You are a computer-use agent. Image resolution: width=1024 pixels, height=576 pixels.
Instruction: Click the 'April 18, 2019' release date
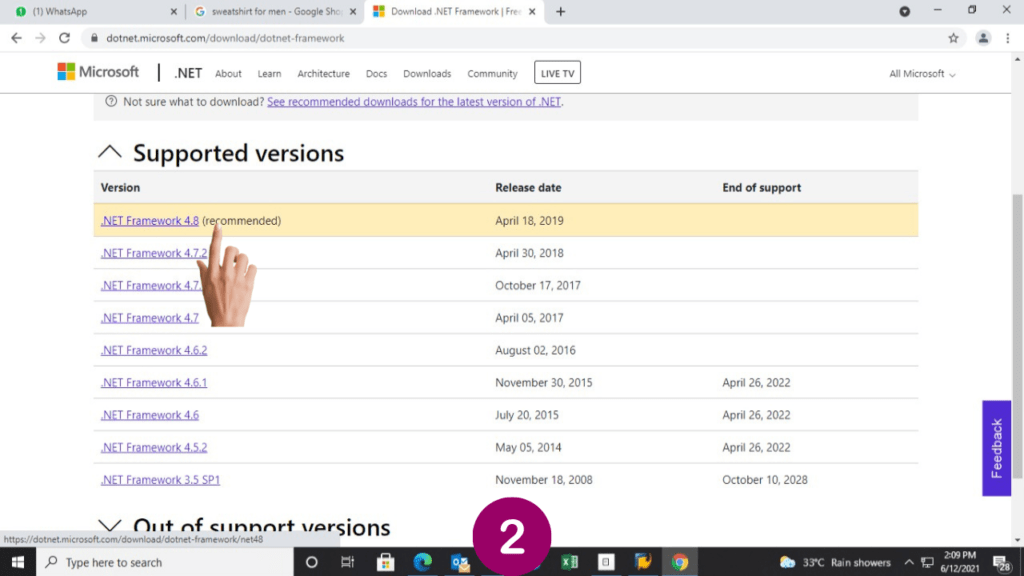pos(529,221)
